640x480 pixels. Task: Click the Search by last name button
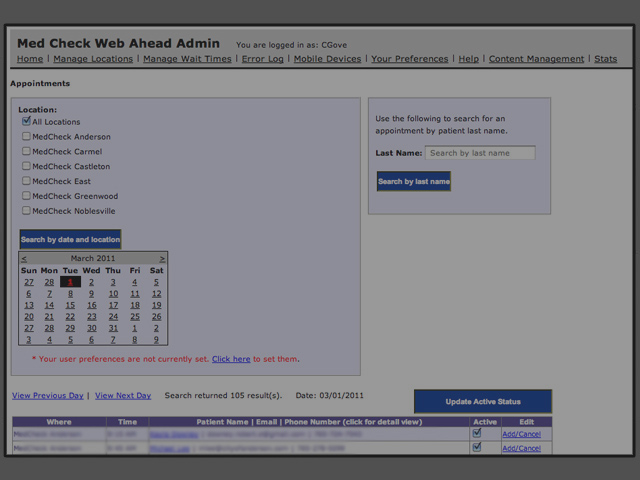[x=414, y=181]
